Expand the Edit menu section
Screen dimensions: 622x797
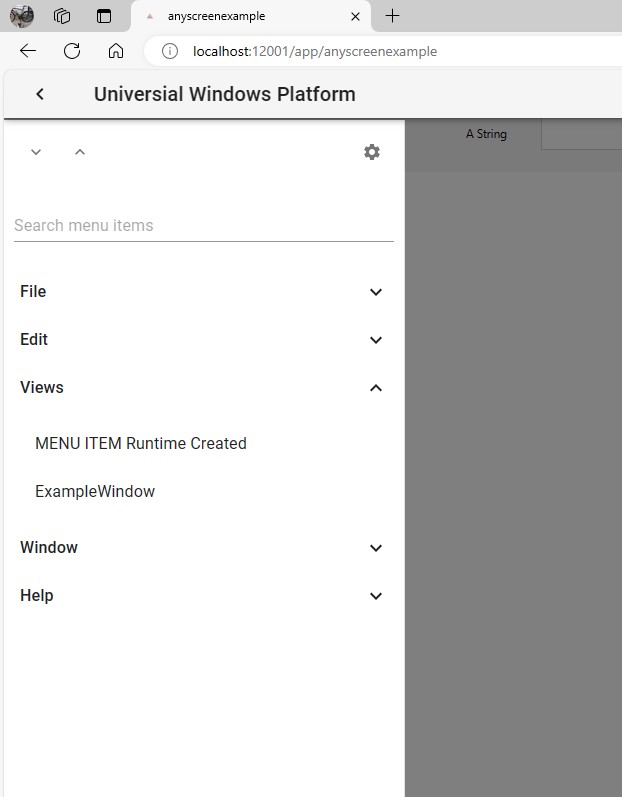pyautogui.click(x=376, y=340)
